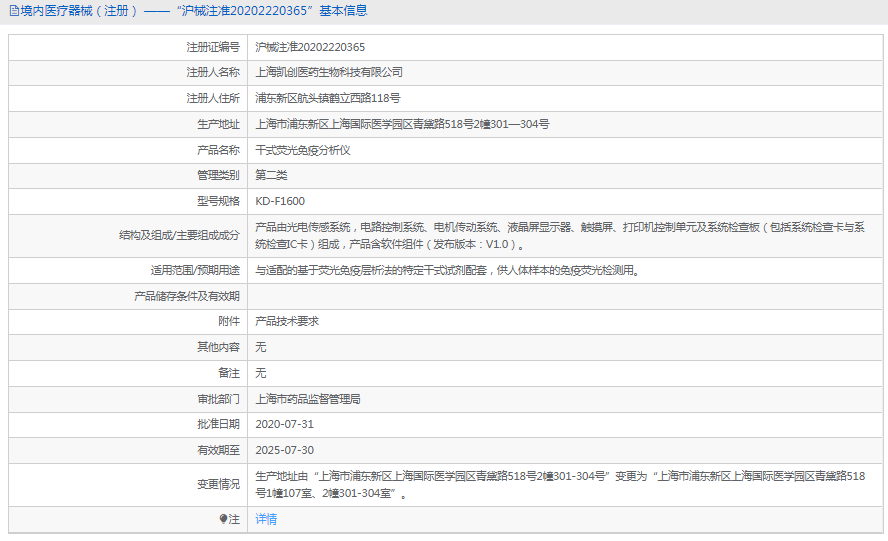Click address 浦东新区航头镇鹤立西路118号
This screenshot has width=888, height=541.
(x=328, y=98)
